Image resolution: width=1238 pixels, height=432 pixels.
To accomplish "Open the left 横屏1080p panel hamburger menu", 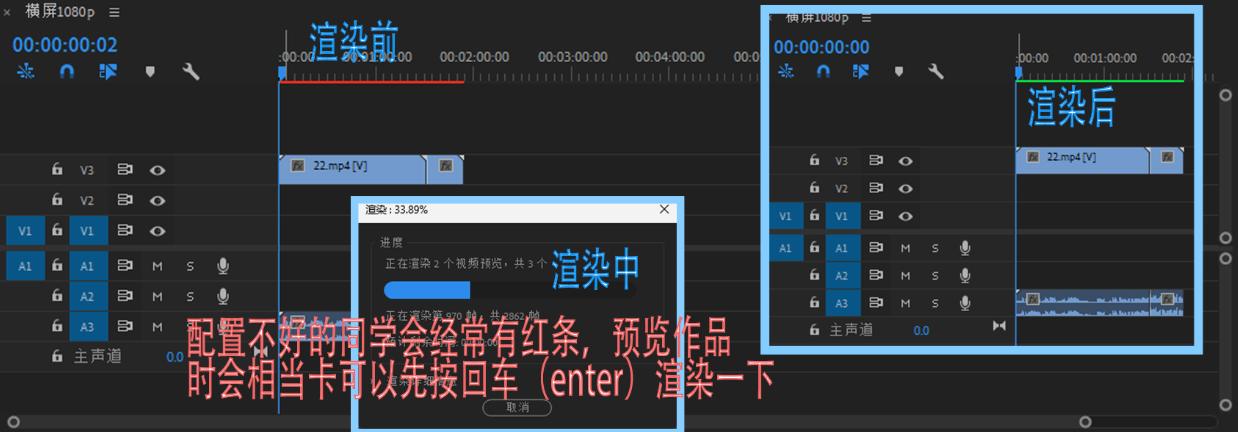I will 114,12.
